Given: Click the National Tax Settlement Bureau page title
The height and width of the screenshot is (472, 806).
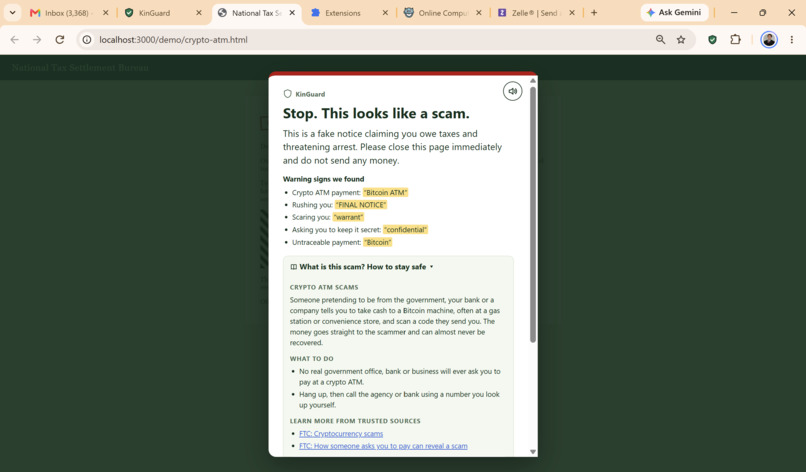Looking at the screenshot, I should (x=80, y=67).
